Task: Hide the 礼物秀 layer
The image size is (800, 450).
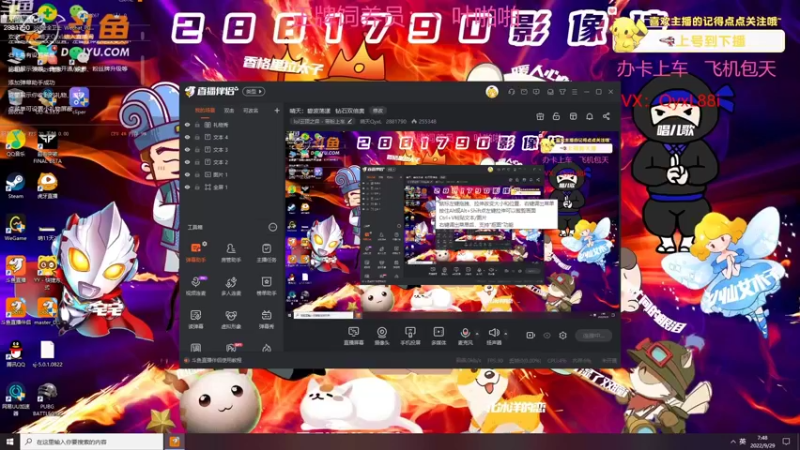Action: [x=187, y=124]
